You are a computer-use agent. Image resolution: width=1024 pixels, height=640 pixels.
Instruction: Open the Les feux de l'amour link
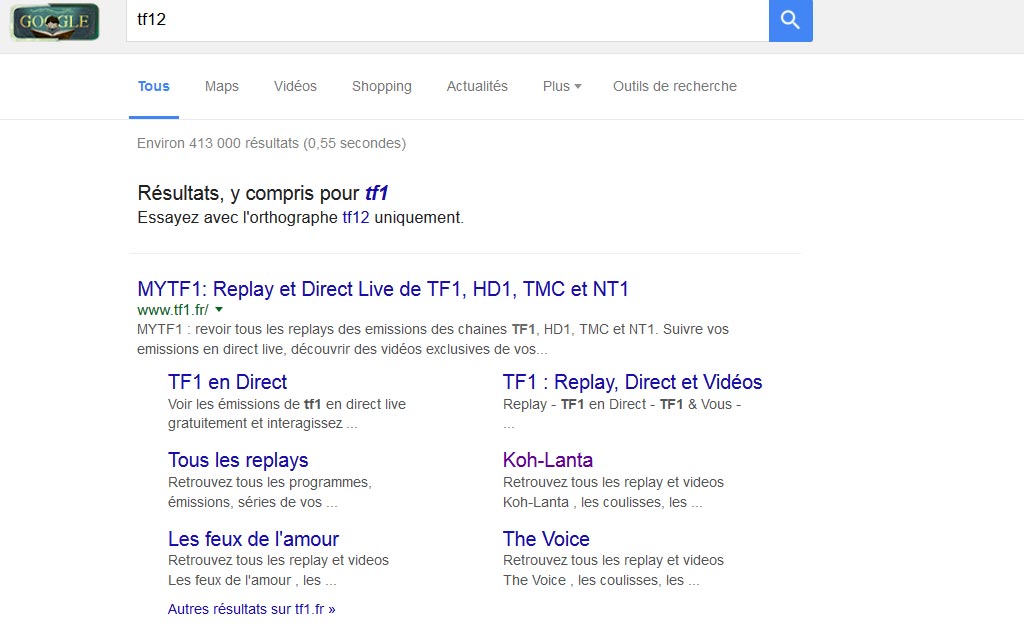pyautogui.click(x=253, y=539)
